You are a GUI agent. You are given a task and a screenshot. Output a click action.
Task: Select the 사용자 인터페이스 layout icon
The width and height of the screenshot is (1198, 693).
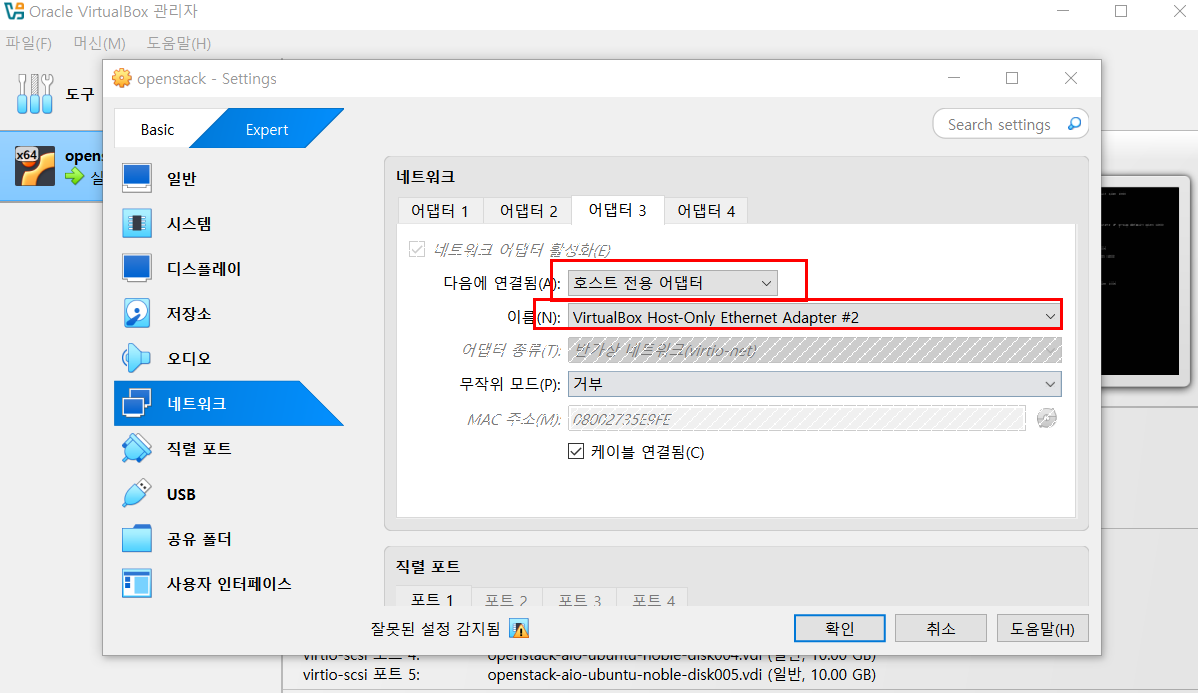tap(137, 584)
